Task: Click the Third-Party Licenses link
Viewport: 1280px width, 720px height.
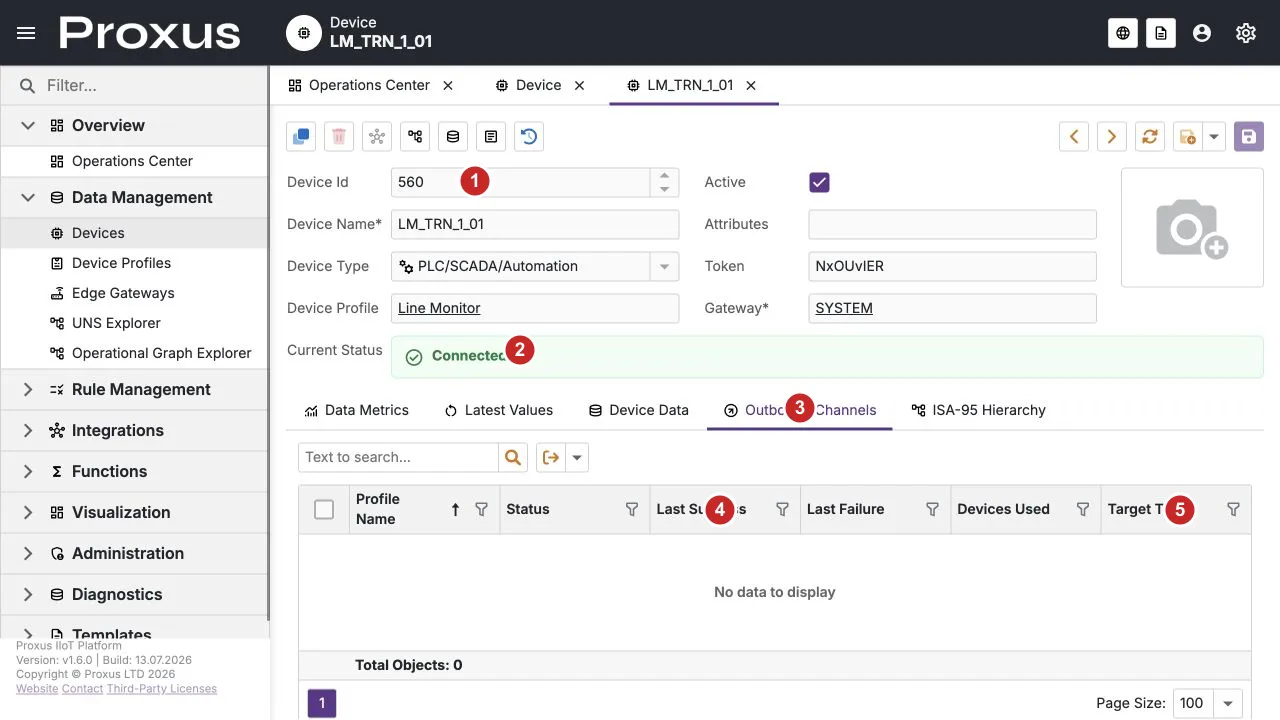Action: click(x=162, y=689)
